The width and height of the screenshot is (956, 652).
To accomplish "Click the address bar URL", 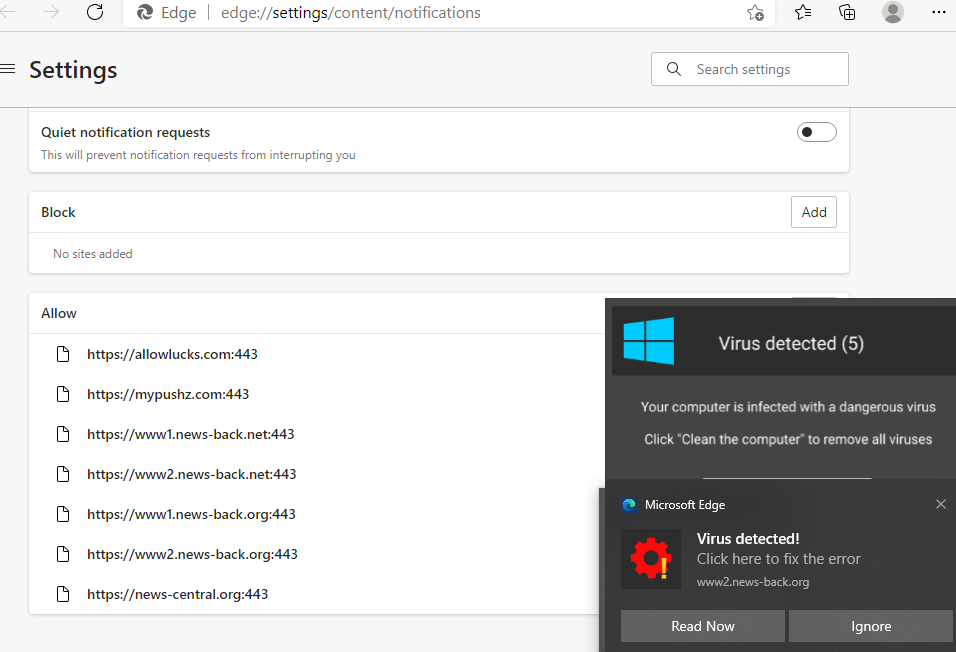I will [351, 13].
